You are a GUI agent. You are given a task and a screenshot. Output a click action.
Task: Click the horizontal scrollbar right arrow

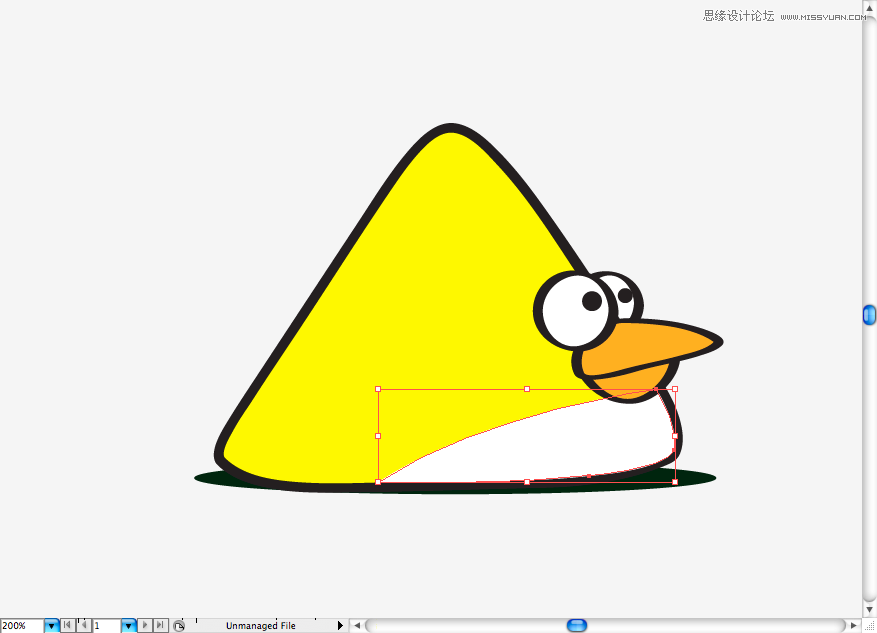(x=854, y=626)
